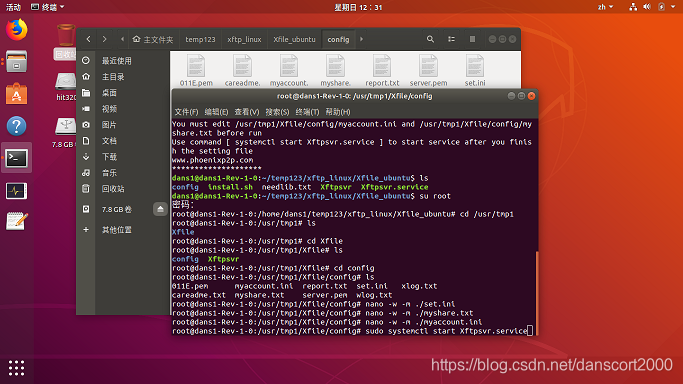This screenshot has width=683, height=384.
Task: Open terminal File menu (文件)
Action: (186, 112)
